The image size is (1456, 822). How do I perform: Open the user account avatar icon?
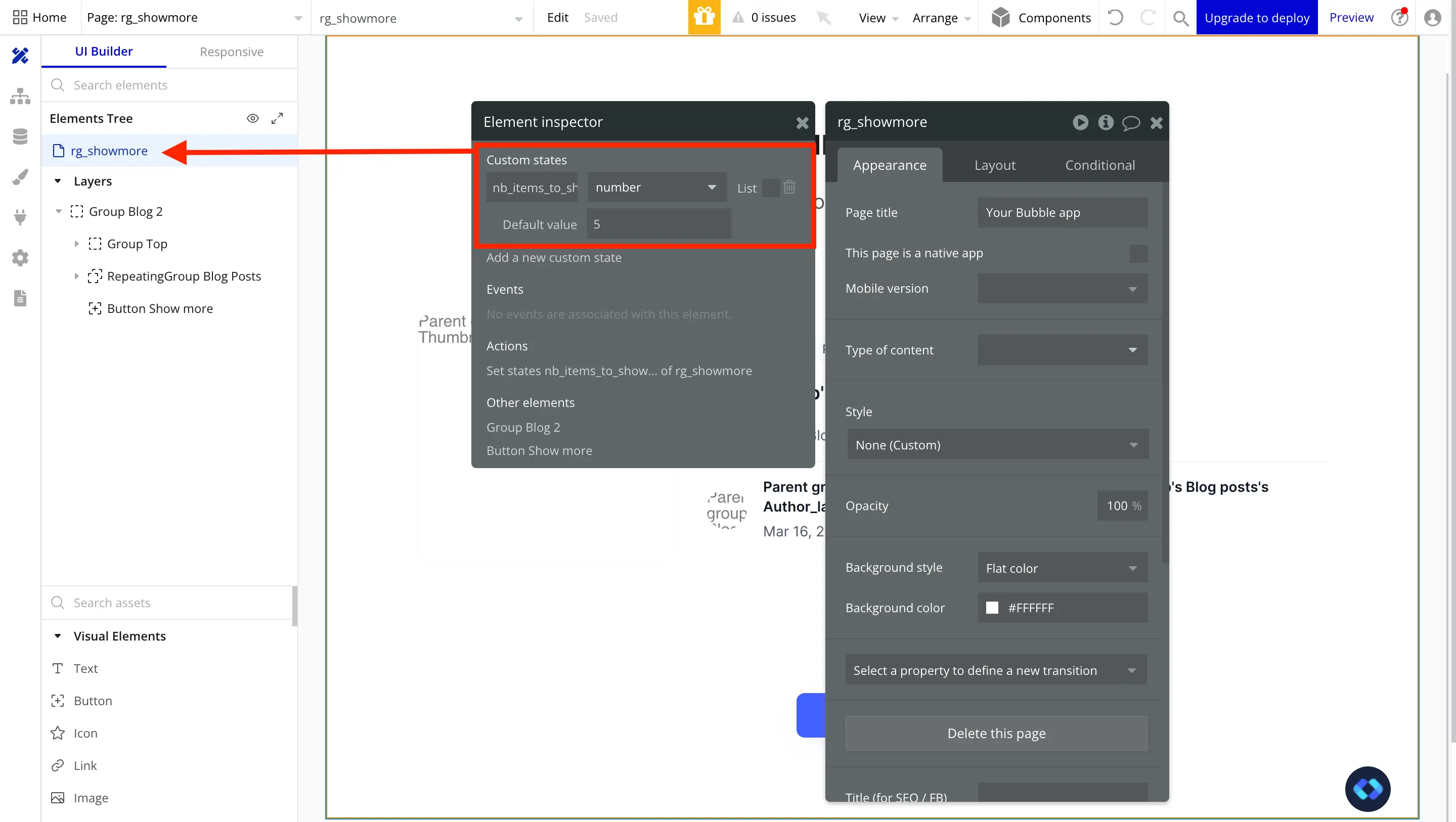[1432, 18]
